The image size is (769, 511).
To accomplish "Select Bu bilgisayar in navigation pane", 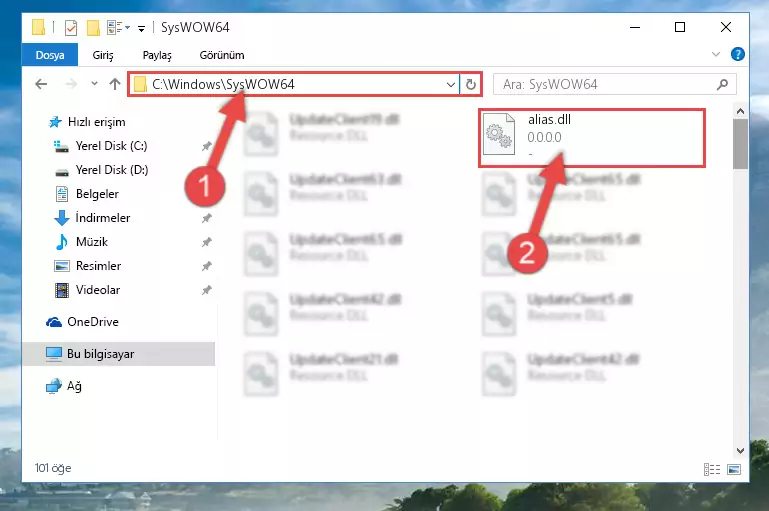I will [x=119, y=354].
